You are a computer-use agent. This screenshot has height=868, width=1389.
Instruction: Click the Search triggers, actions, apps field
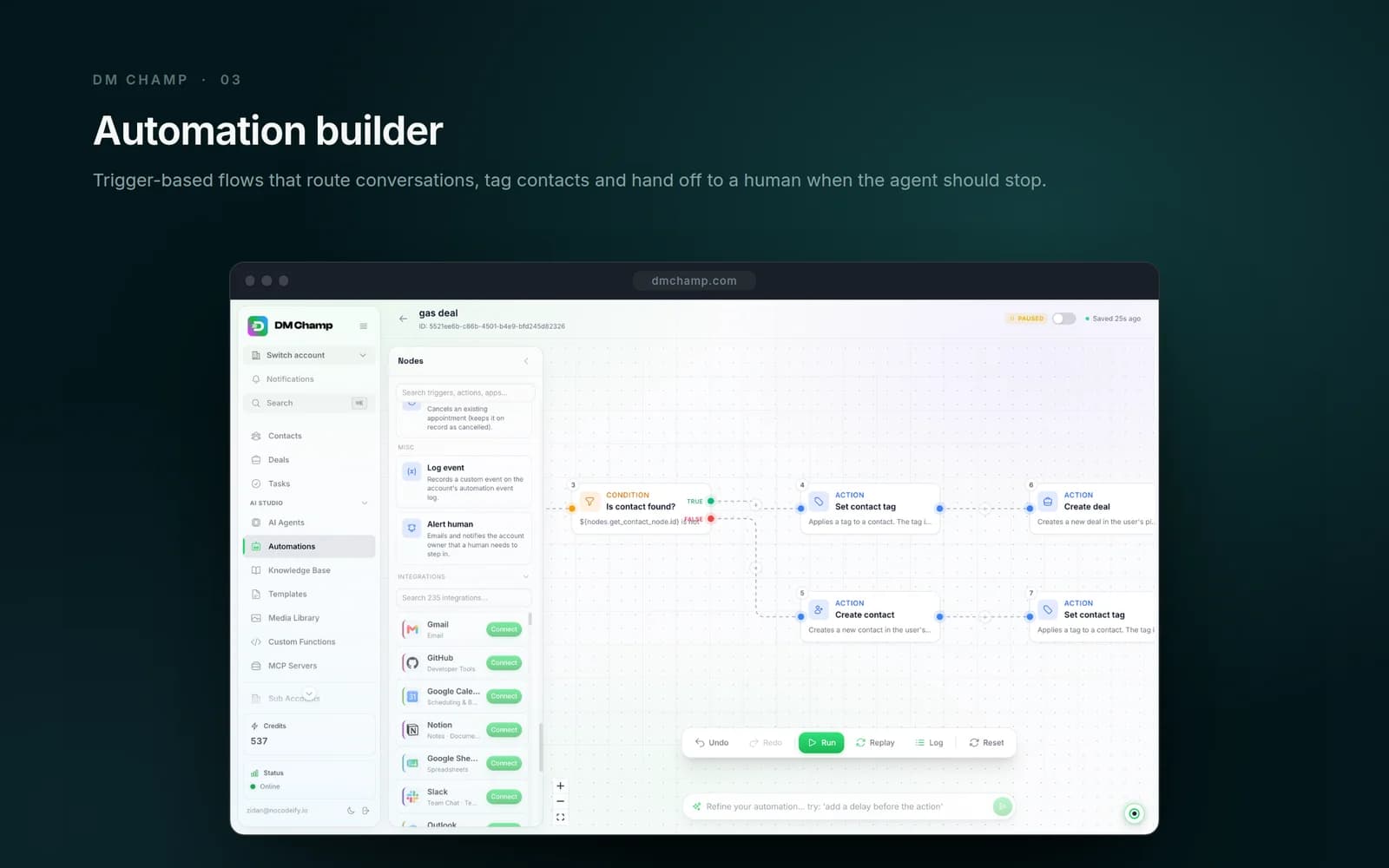click(465, 392)
